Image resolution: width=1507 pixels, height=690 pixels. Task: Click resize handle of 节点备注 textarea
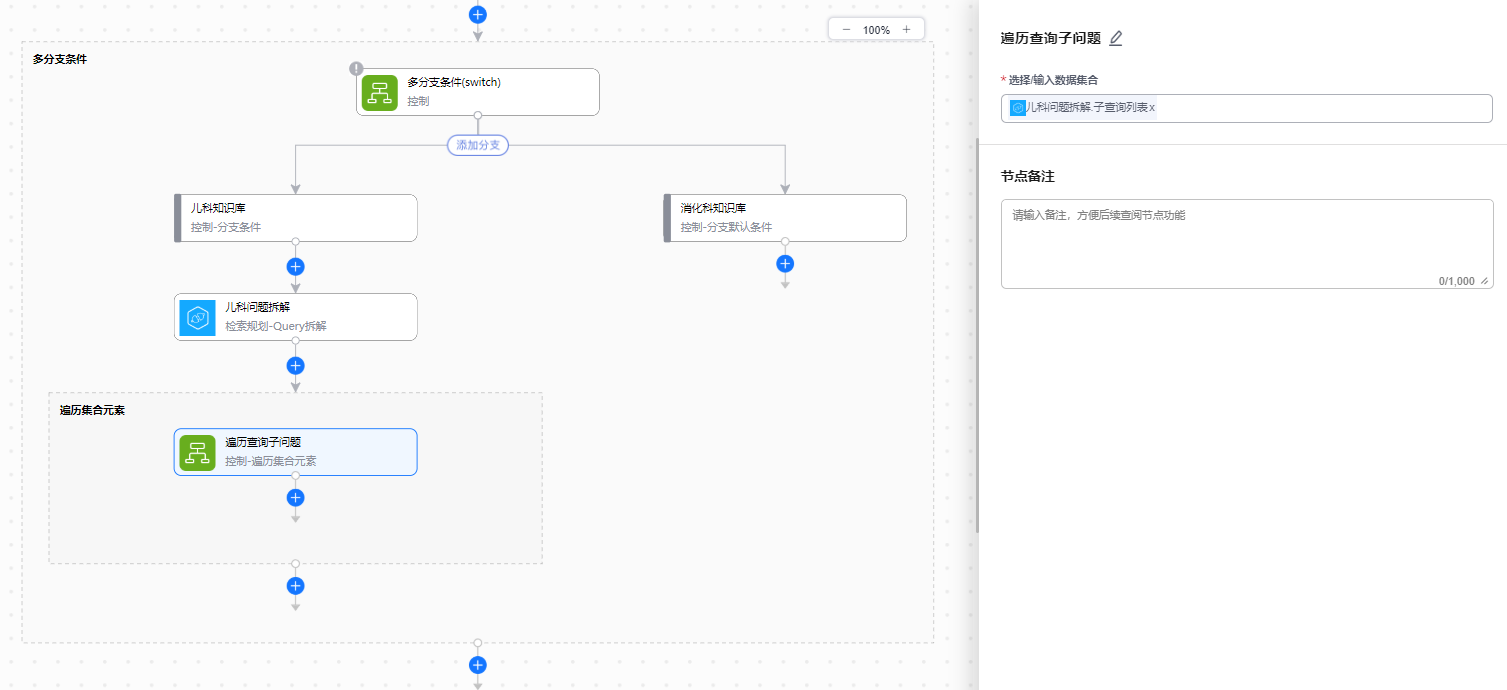click(x=1484, y=281)
